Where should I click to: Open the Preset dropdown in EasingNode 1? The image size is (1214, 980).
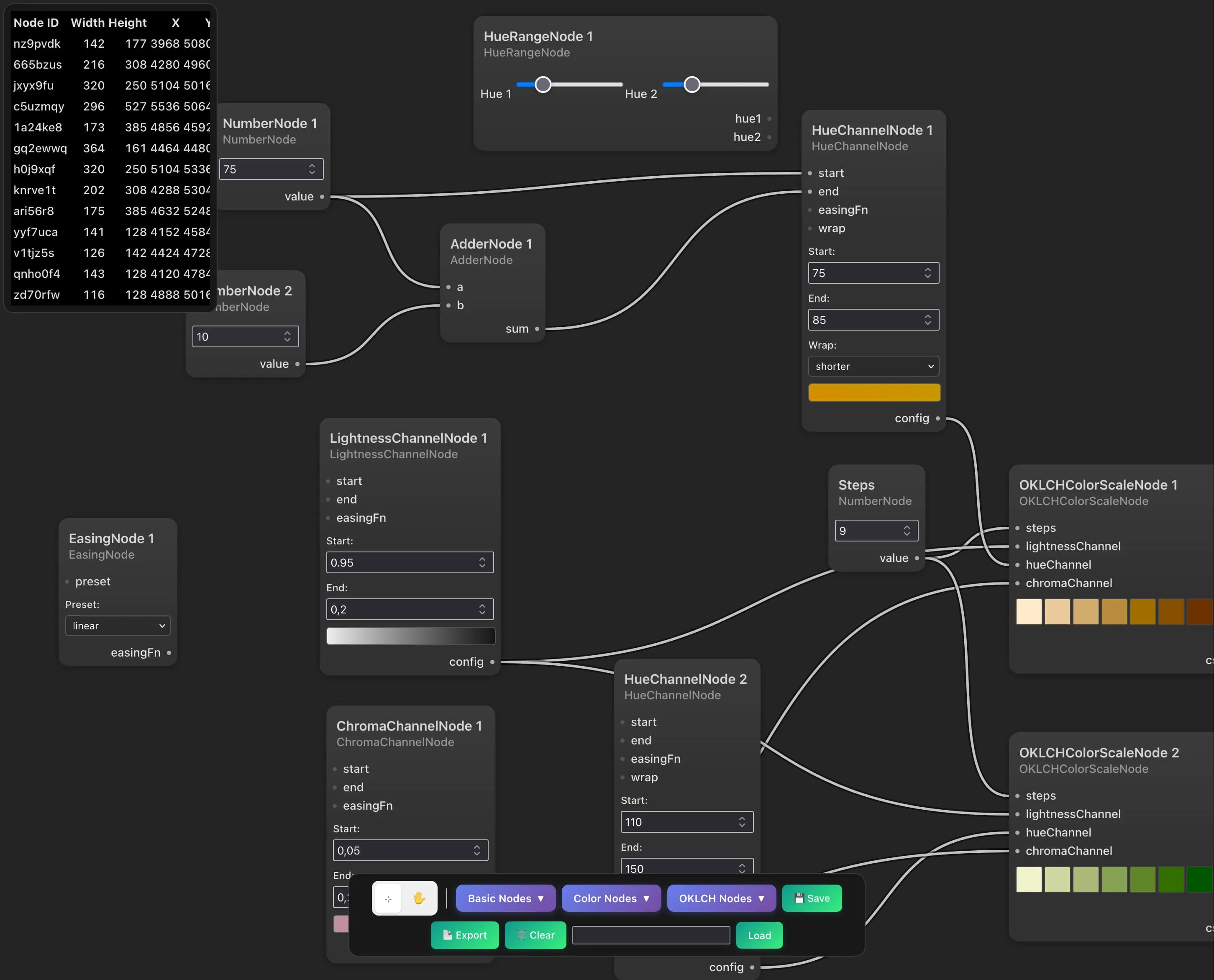(118, 626)
